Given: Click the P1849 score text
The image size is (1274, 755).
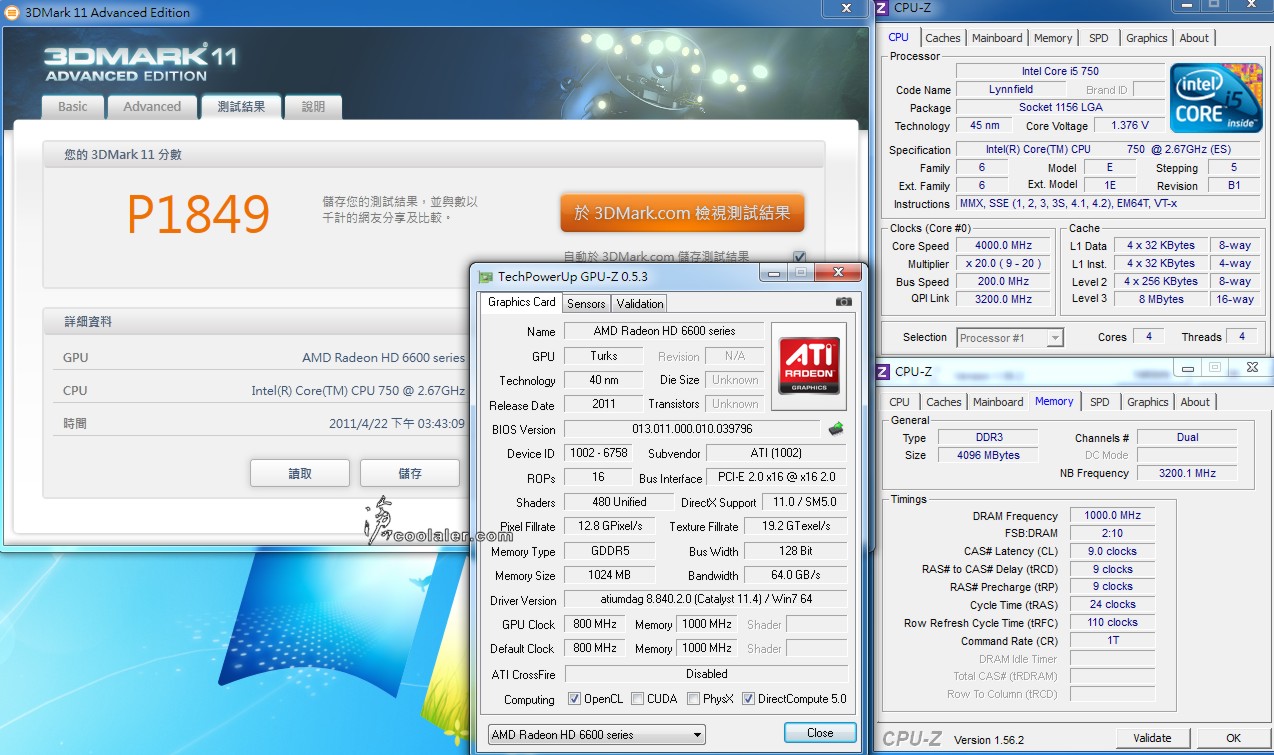Looking at the screenshot, I should (x=199, y=213).
